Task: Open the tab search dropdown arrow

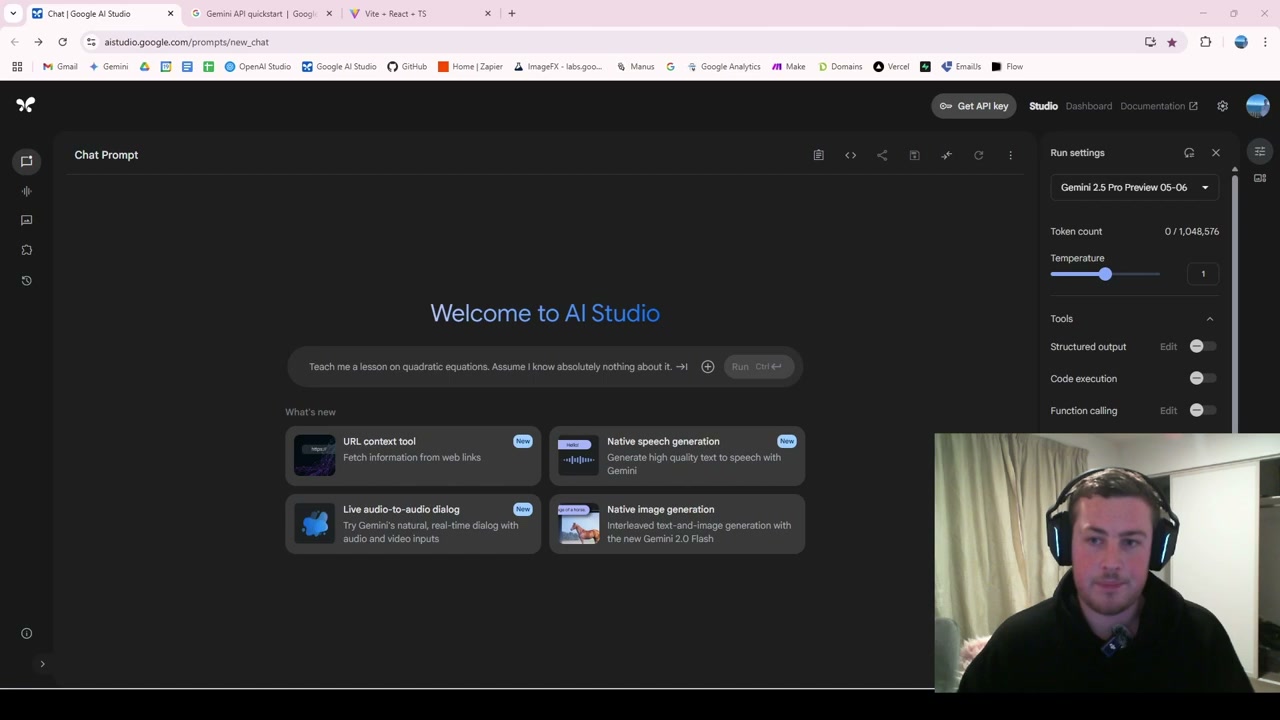Action: 13,14
